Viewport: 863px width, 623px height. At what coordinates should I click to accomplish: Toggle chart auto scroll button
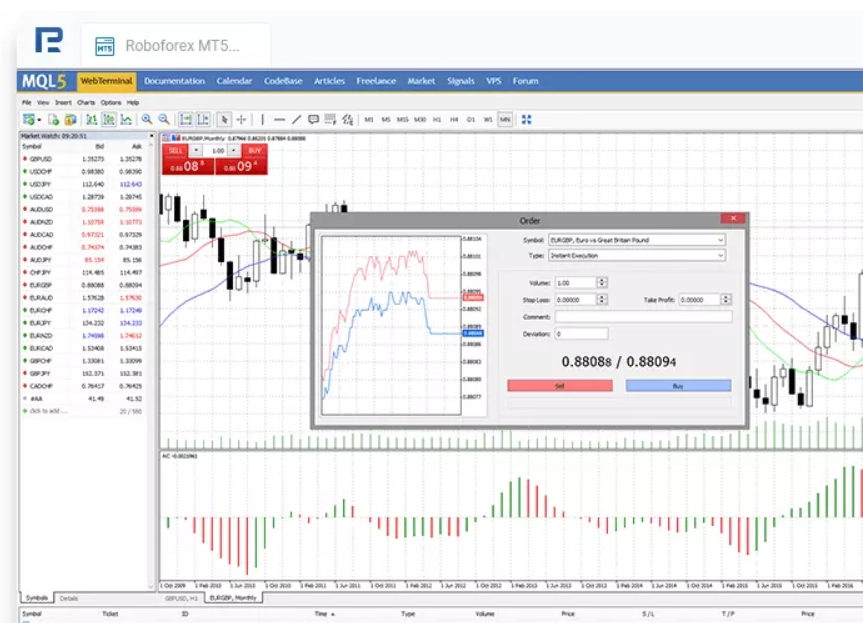pyautogui.click(x=185, y=119)
